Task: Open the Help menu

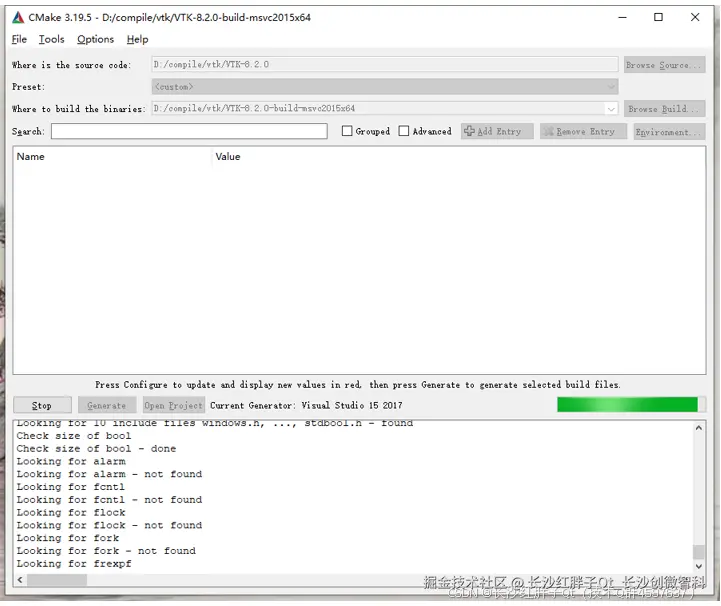Action: (137, 40)
